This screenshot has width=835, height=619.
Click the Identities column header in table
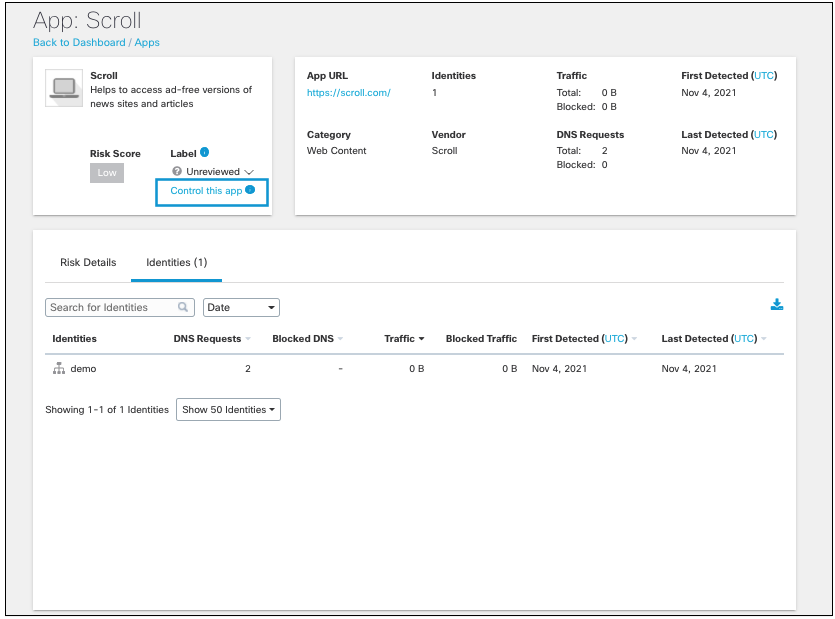coord(75,339)
